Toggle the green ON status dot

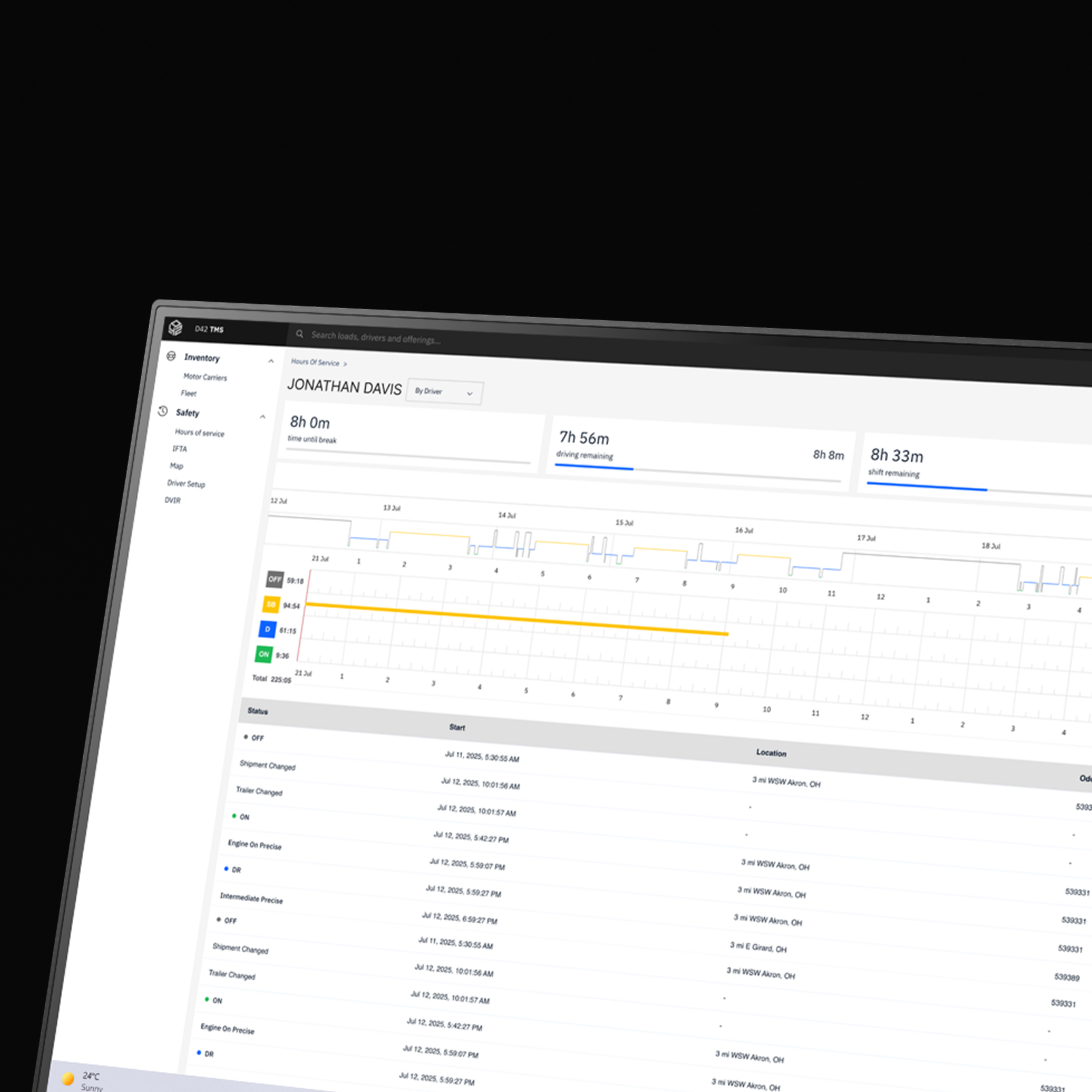235,816
